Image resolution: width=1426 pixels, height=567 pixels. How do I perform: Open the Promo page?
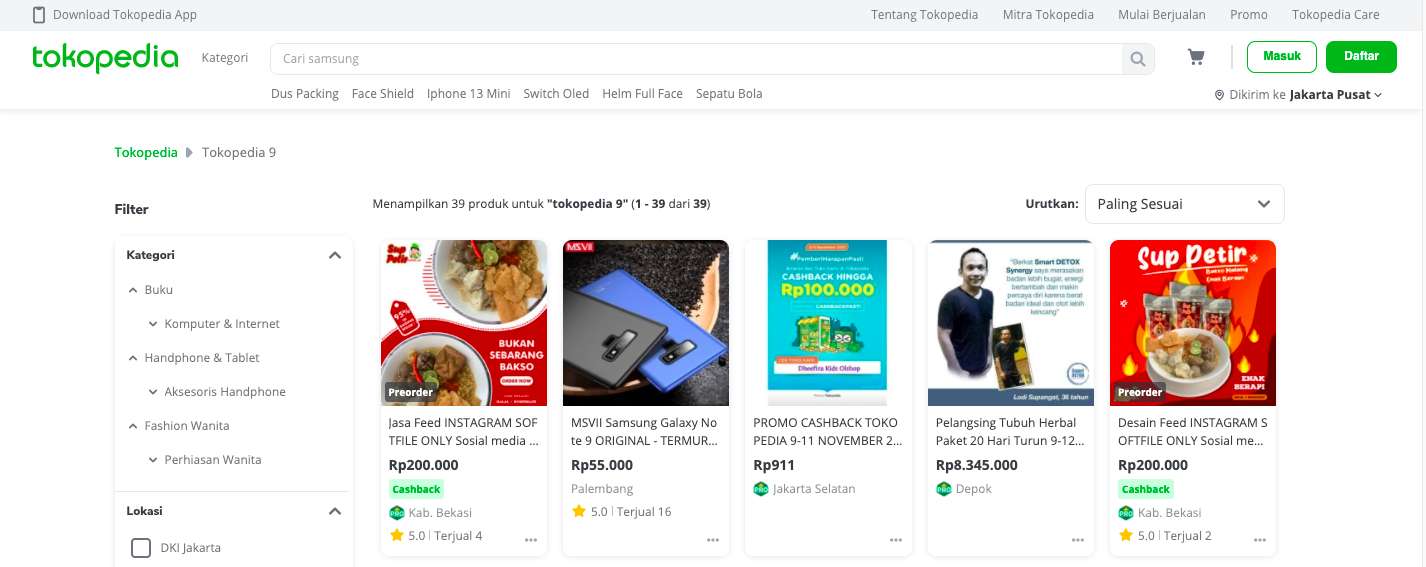coord(1249,15)
